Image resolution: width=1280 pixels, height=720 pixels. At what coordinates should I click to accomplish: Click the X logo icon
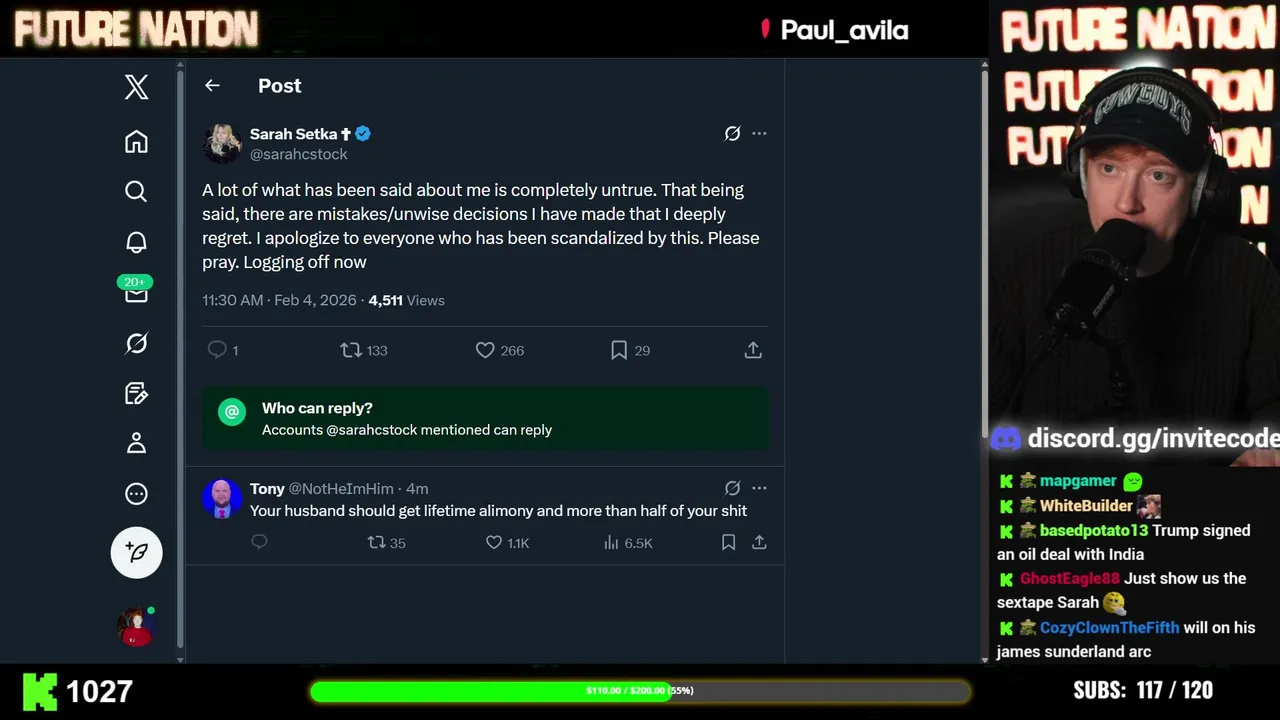[136, 87]
